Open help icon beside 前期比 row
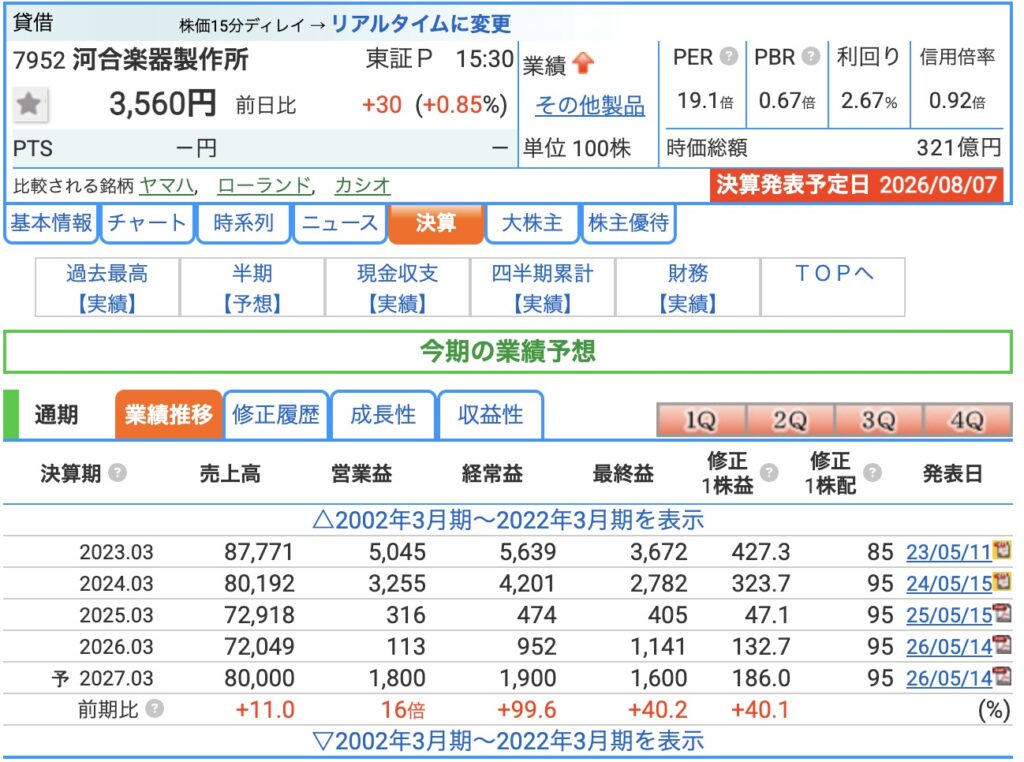 pyautogui.click(x=154, y=708)
